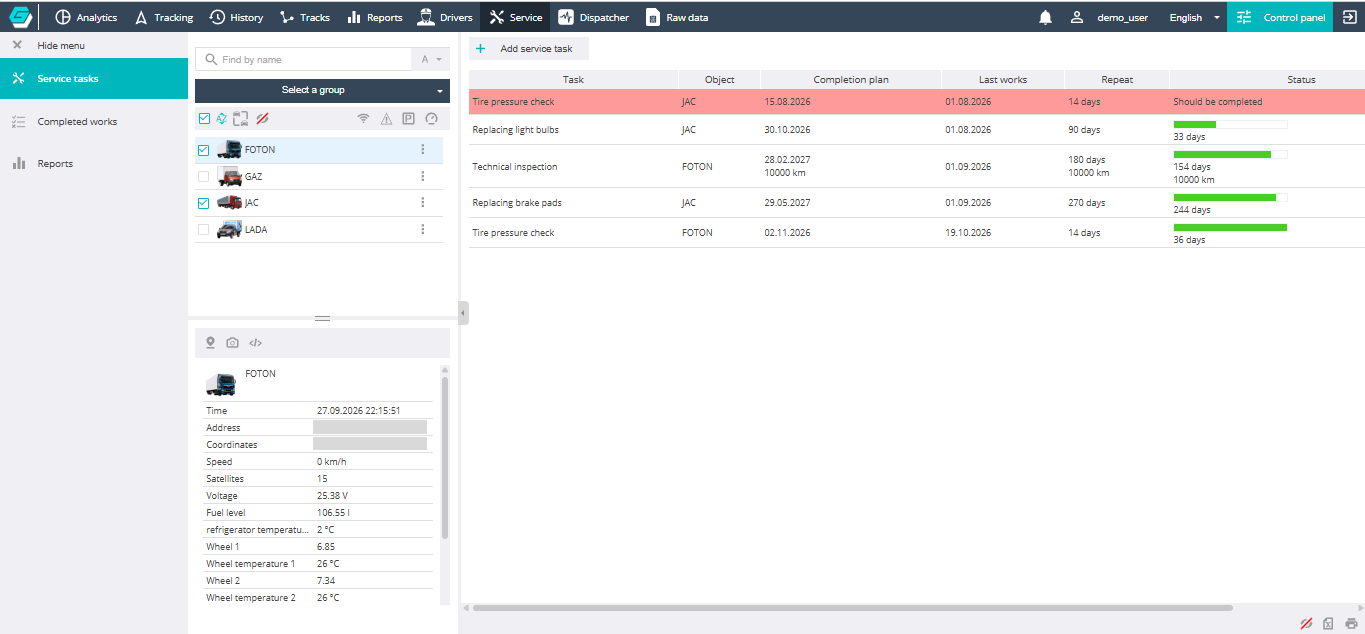The image size is (1365, 634).
Task: Open the demo_user account
Action: 1109,17
